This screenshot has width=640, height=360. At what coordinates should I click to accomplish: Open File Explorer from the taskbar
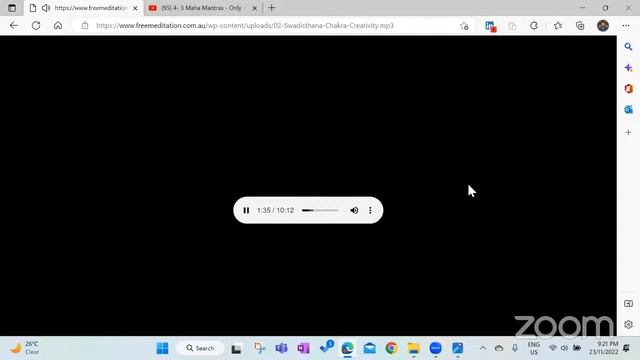[x=413, y=348]
